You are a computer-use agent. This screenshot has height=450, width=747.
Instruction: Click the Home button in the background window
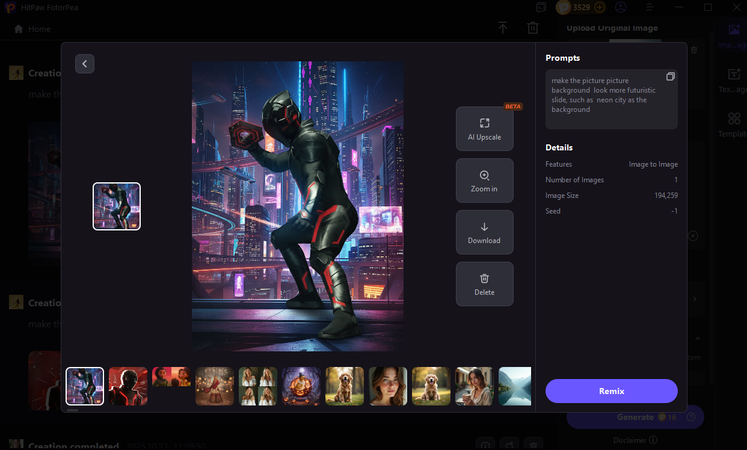point(32,29)
